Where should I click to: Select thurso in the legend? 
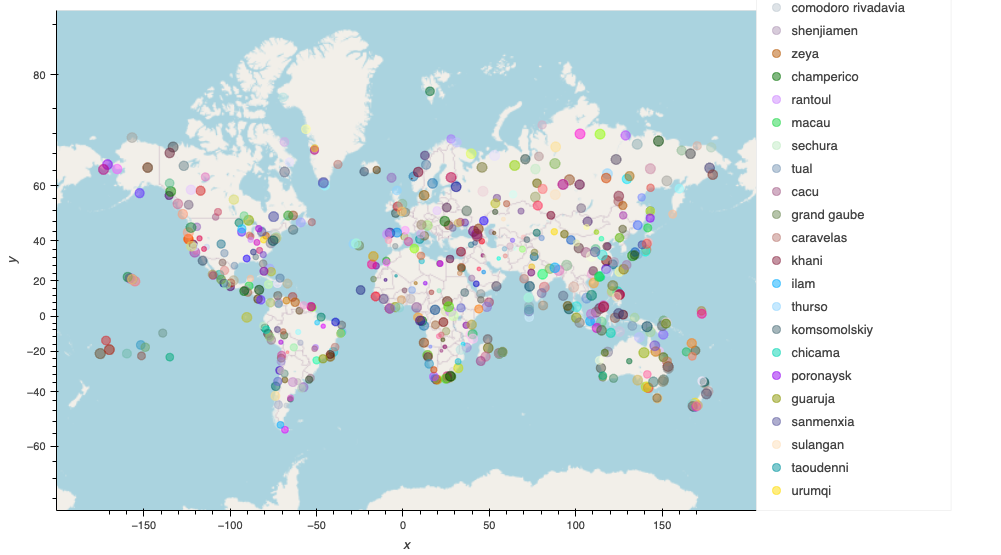799,307
